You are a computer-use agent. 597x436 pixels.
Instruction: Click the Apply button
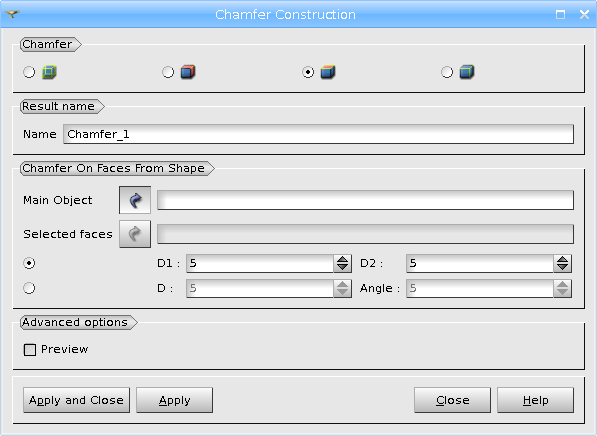(x=174, y=400)
